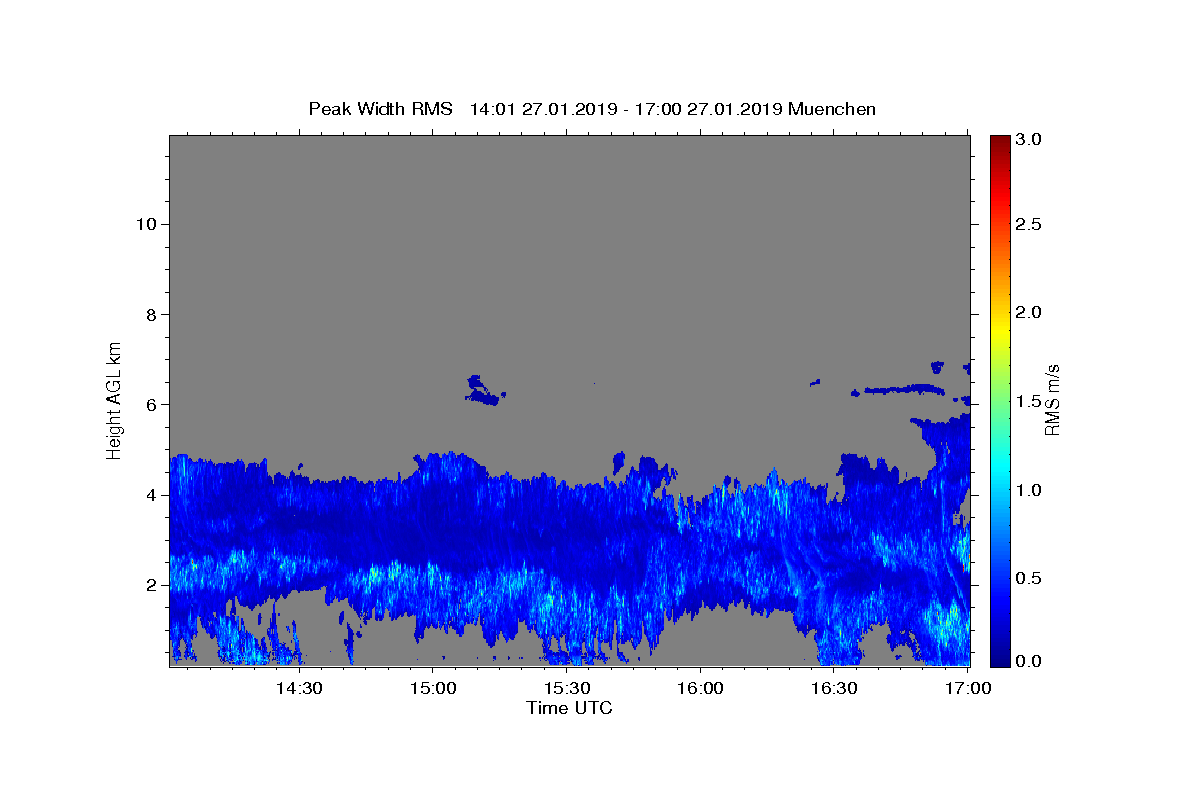Viewport: 1200px width, 800px height.
Task: Click the colorbar label '1.5'
Action: click(x=1028, y=401)
